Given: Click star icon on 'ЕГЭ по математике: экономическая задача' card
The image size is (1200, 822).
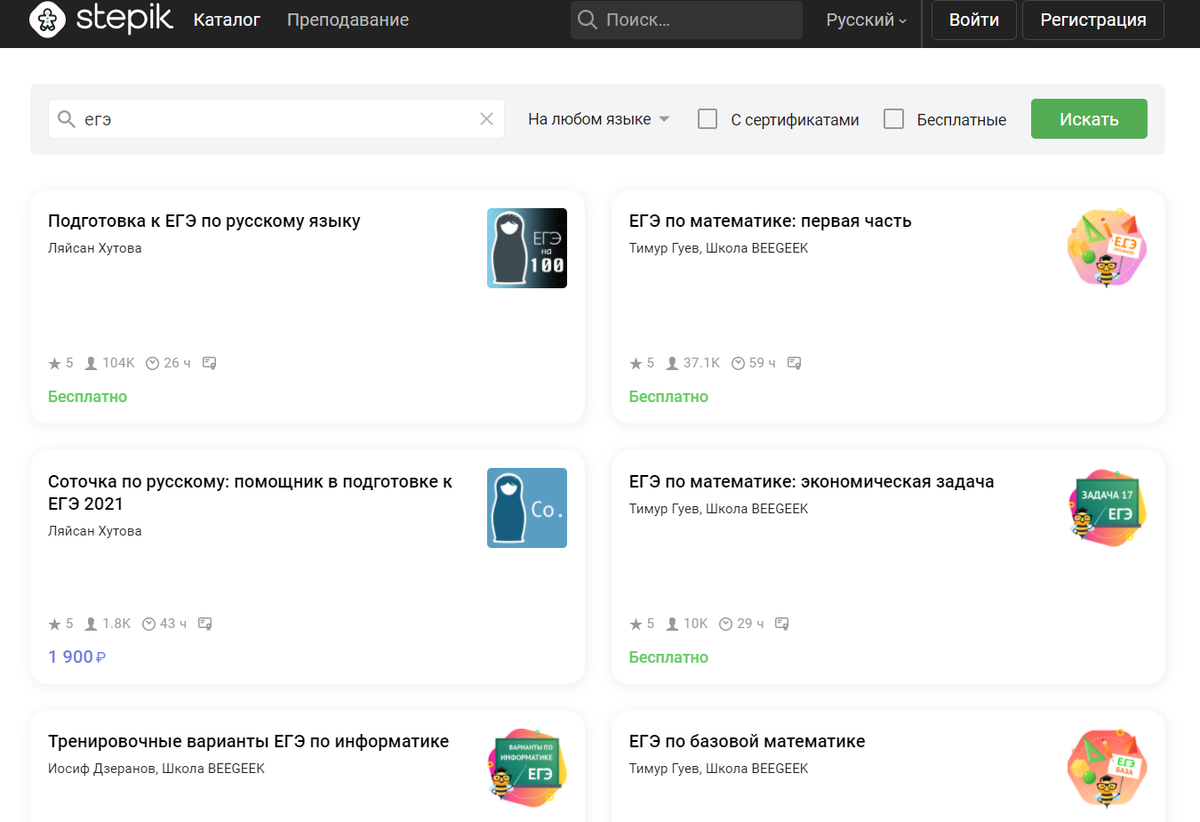Looking at the screenshot, I should [x=636, y=624].
